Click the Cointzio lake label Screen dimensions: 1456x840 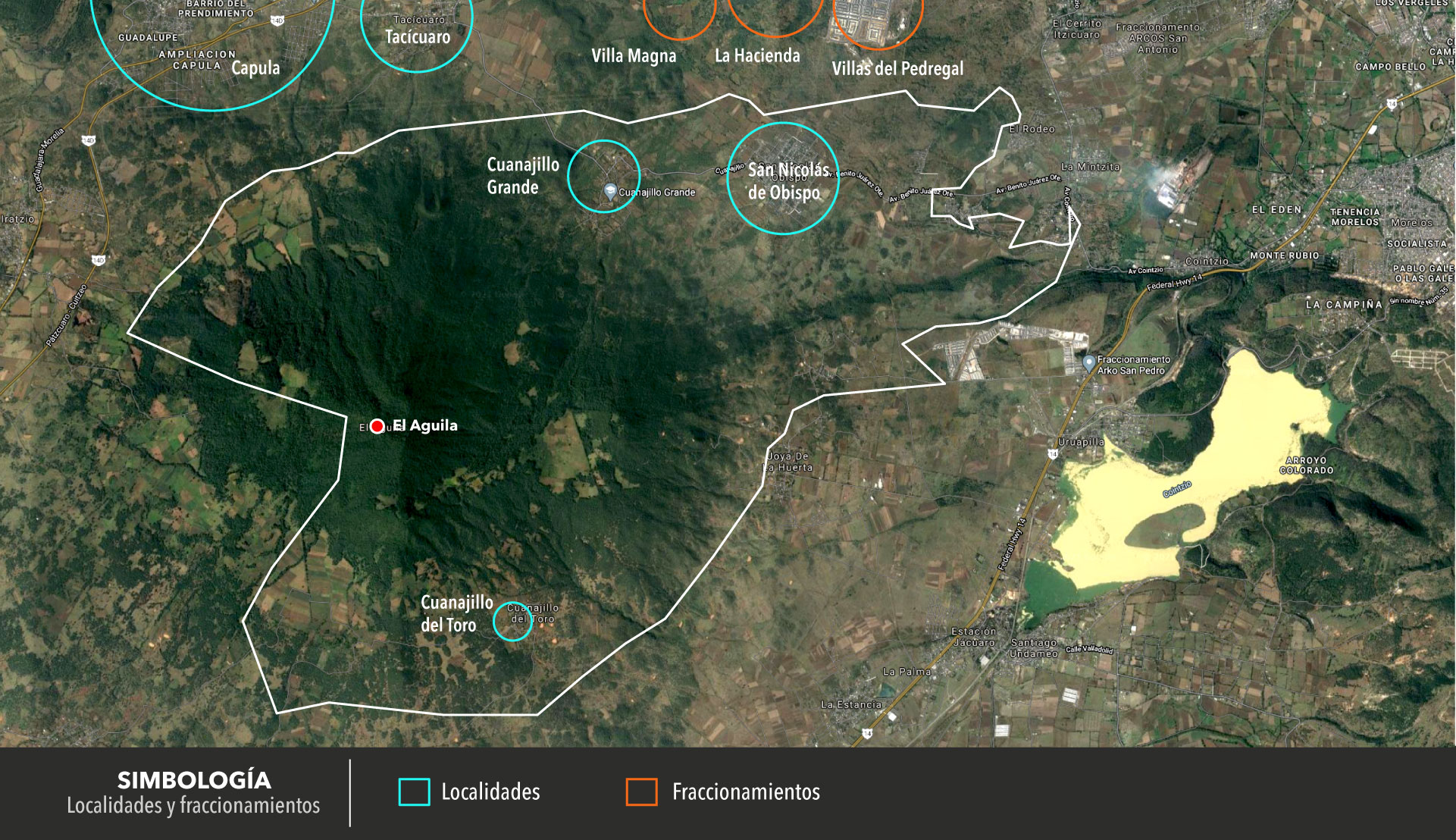click(1177, 490)
